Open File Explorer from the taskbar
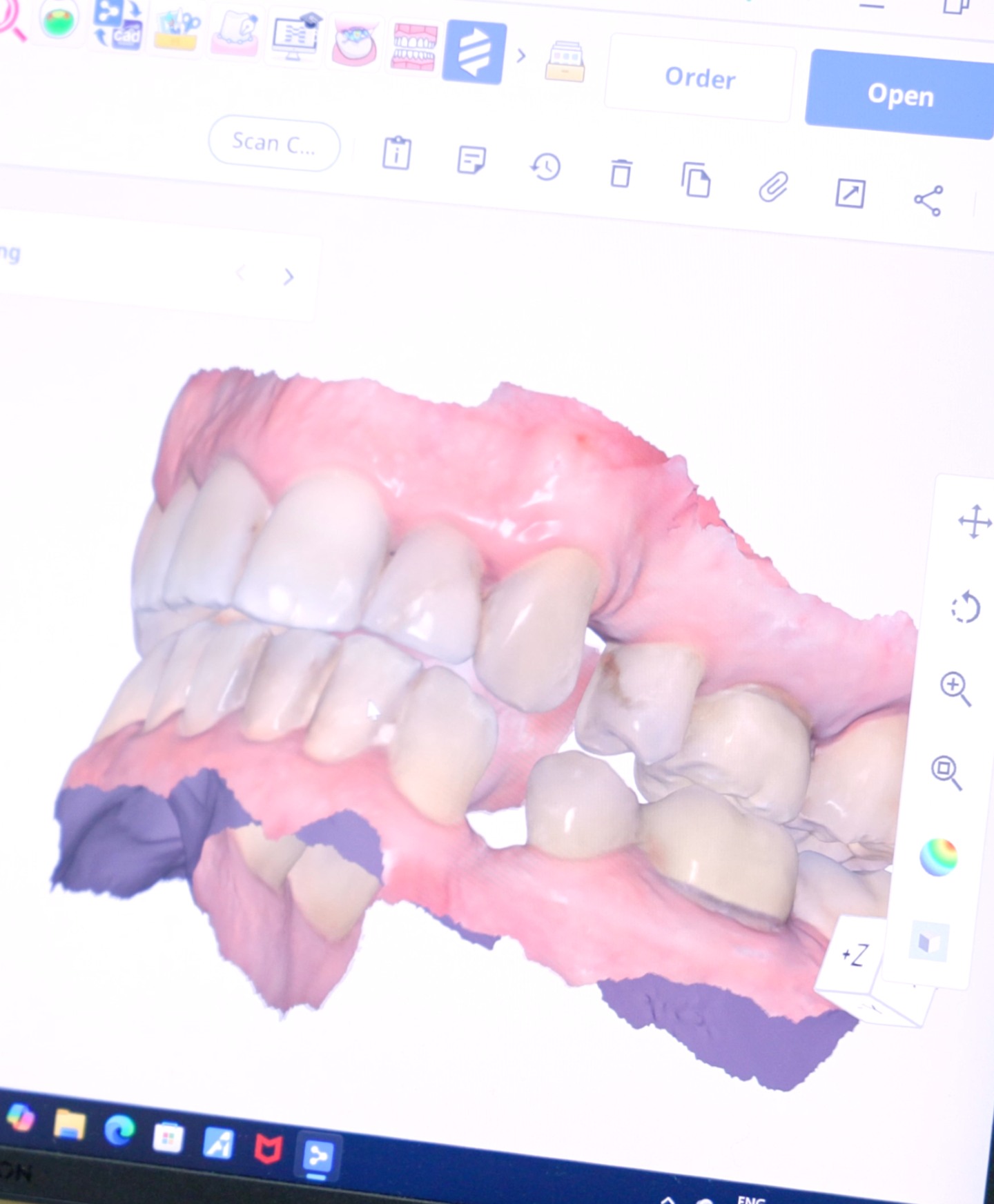 pos(69,1125)
